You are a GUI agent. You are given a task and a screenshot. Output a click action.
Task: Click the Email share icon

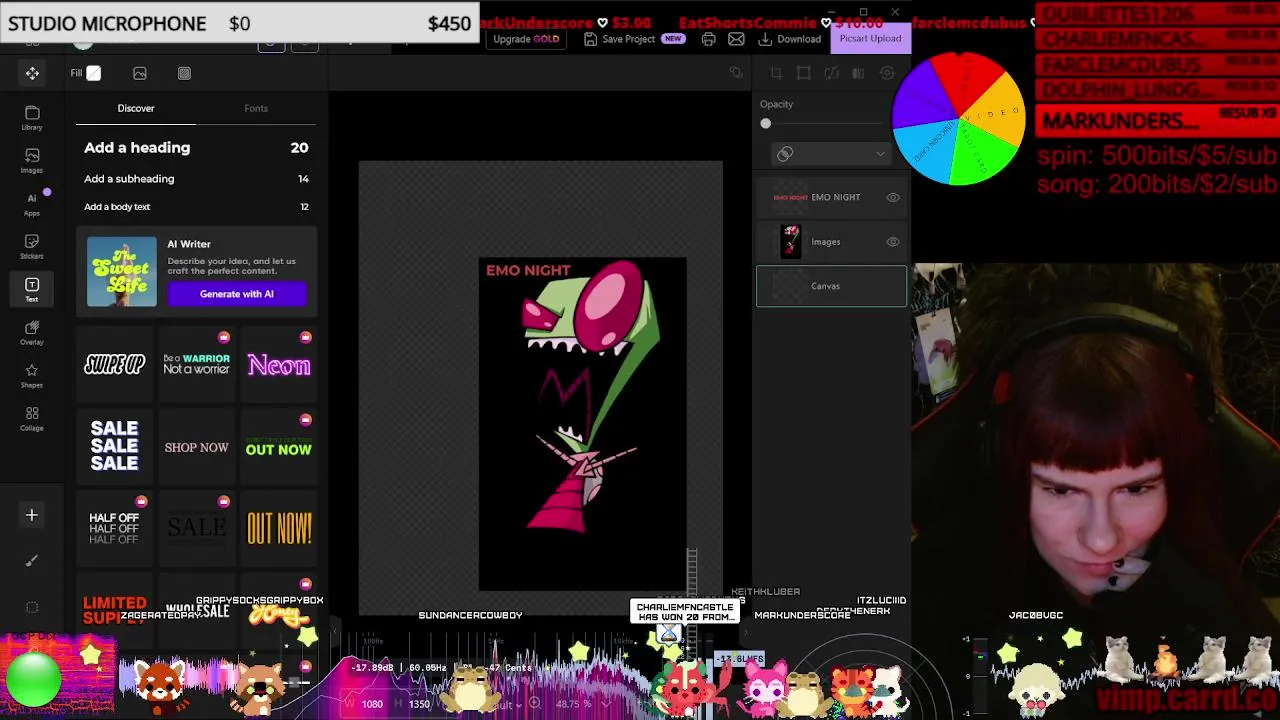click(736, 39)
